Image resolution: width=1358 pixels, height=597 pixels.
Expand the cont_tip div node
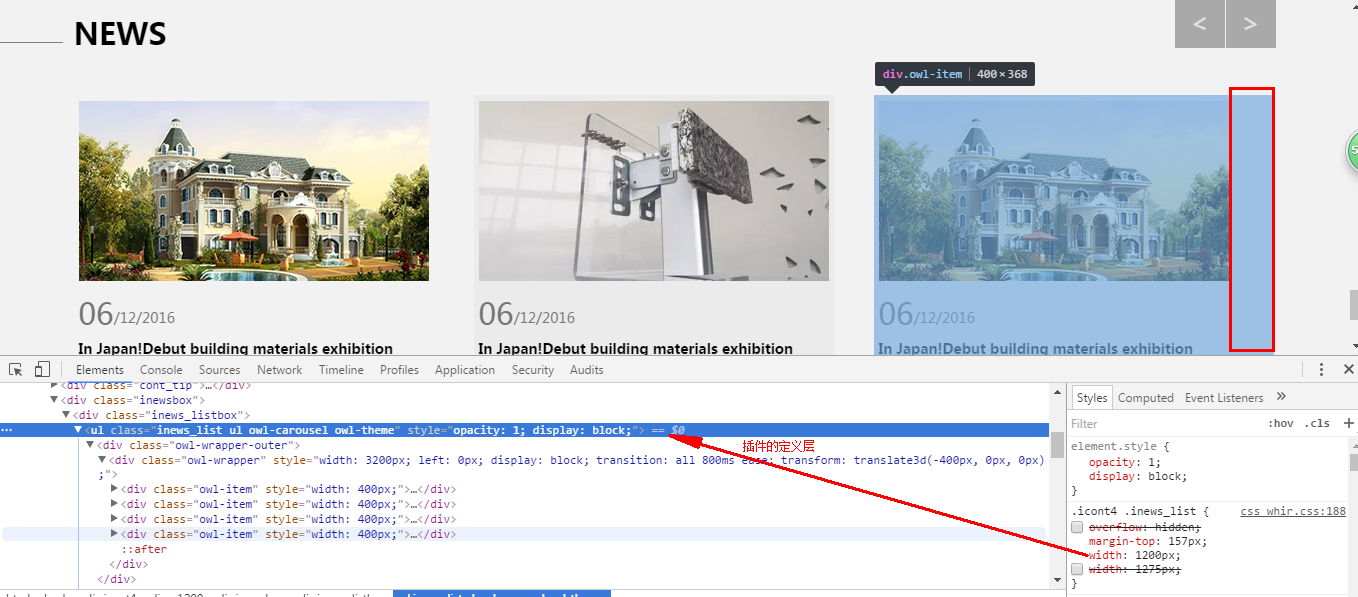point(54,385)
